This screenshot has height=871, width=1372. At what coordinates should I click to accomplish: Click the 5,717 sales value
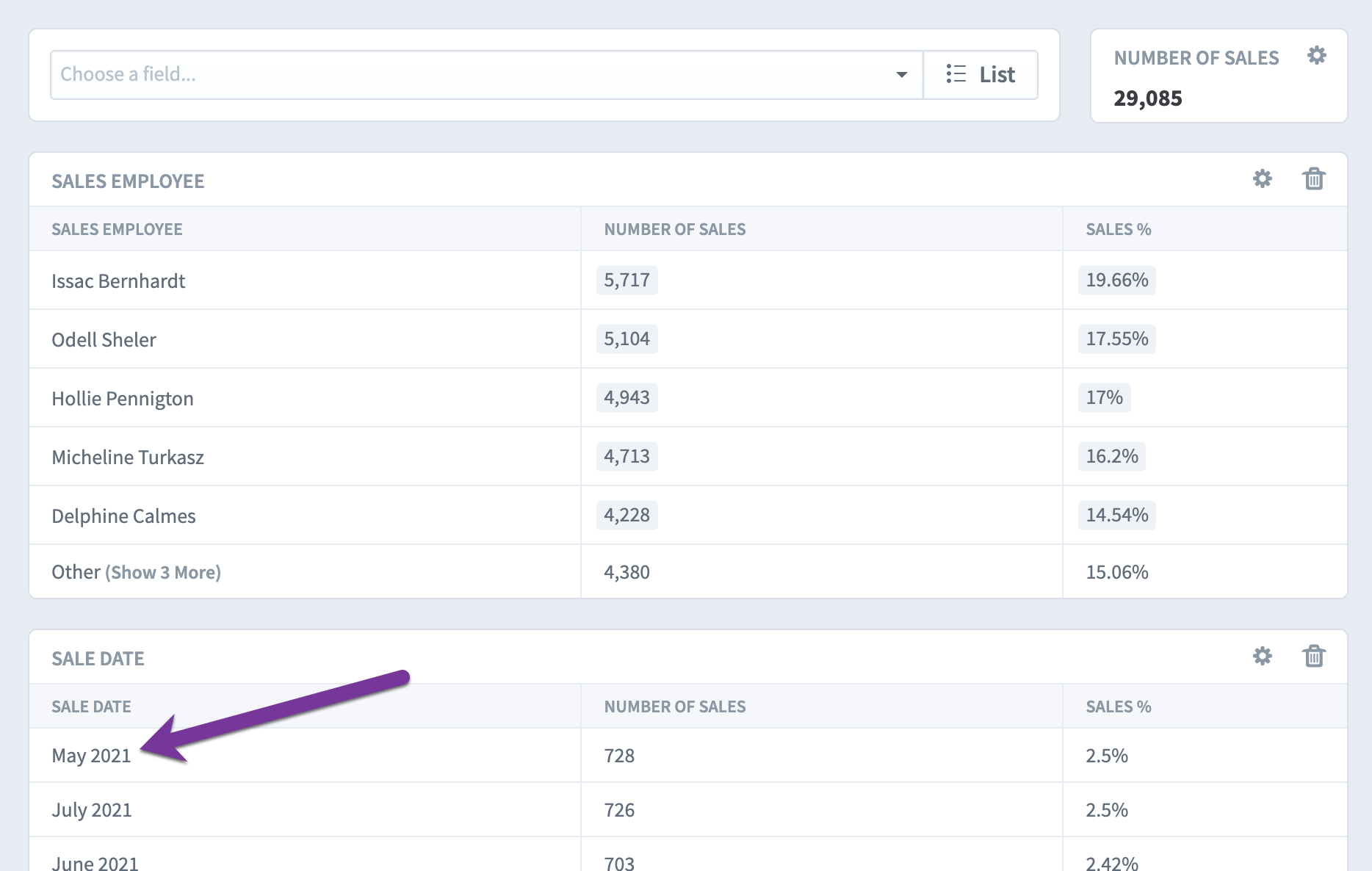(x=627, y=280)
